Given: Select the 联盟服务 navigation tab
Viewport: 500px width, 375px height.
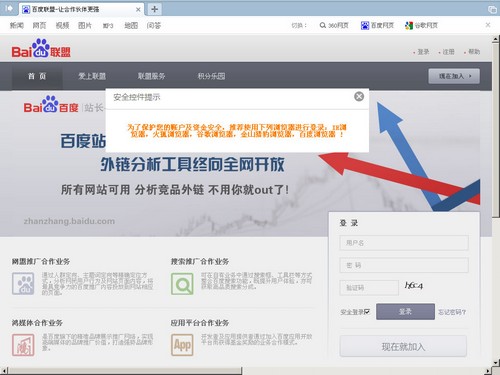Looking at the screenshot, I should pos(151,76).
